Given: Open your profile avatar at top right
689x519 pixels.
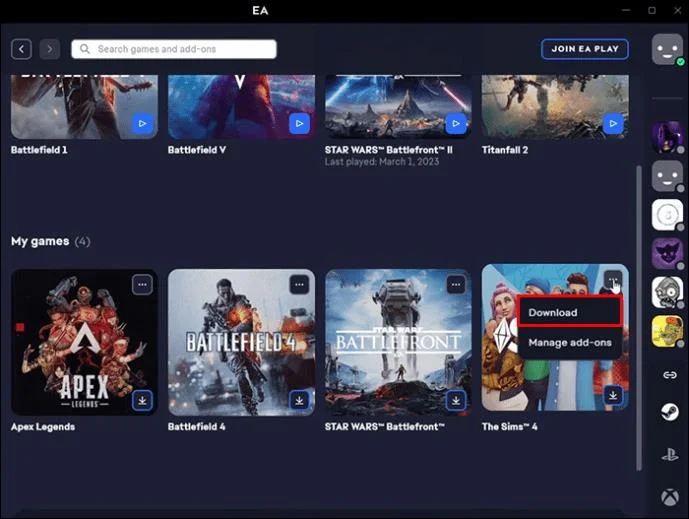Looking at the screenshot, I should point(667,49).
